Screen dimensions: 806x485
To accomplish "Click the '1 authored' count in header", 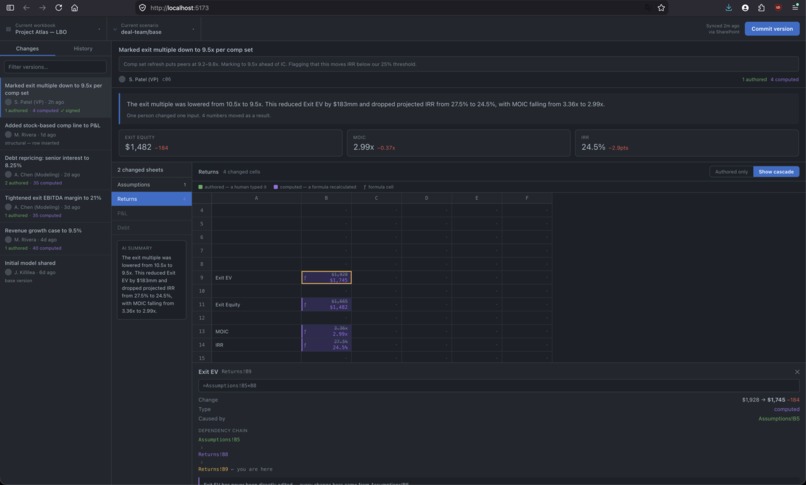I will tap(754, 80).
